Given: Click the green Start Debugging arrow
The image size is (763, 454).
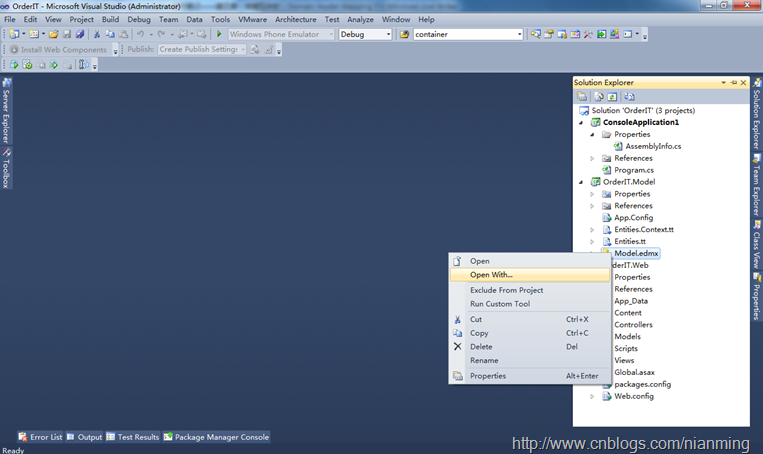Looking at the screenshot, I should click(x=219, y=34).
